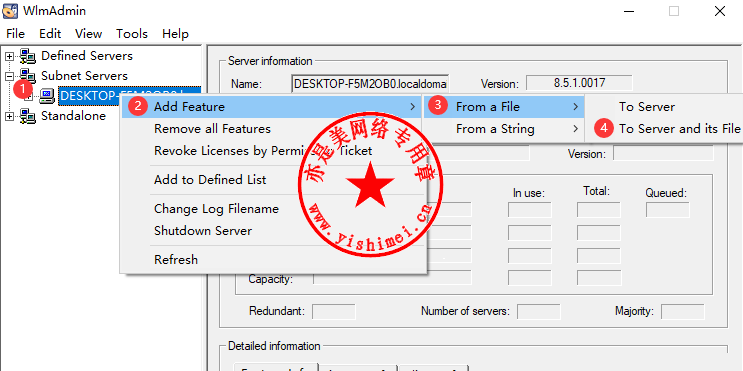Select the Standalone tree label
The width and height of the screenshot is (743, 371).
(x=73, y=116)
